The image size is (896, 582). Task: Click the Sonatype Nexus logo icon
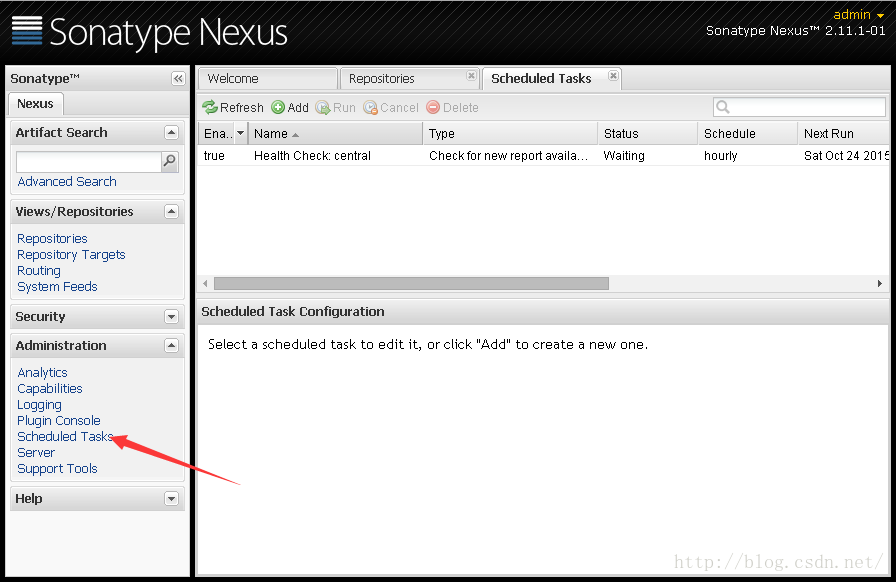coord(27,31)
